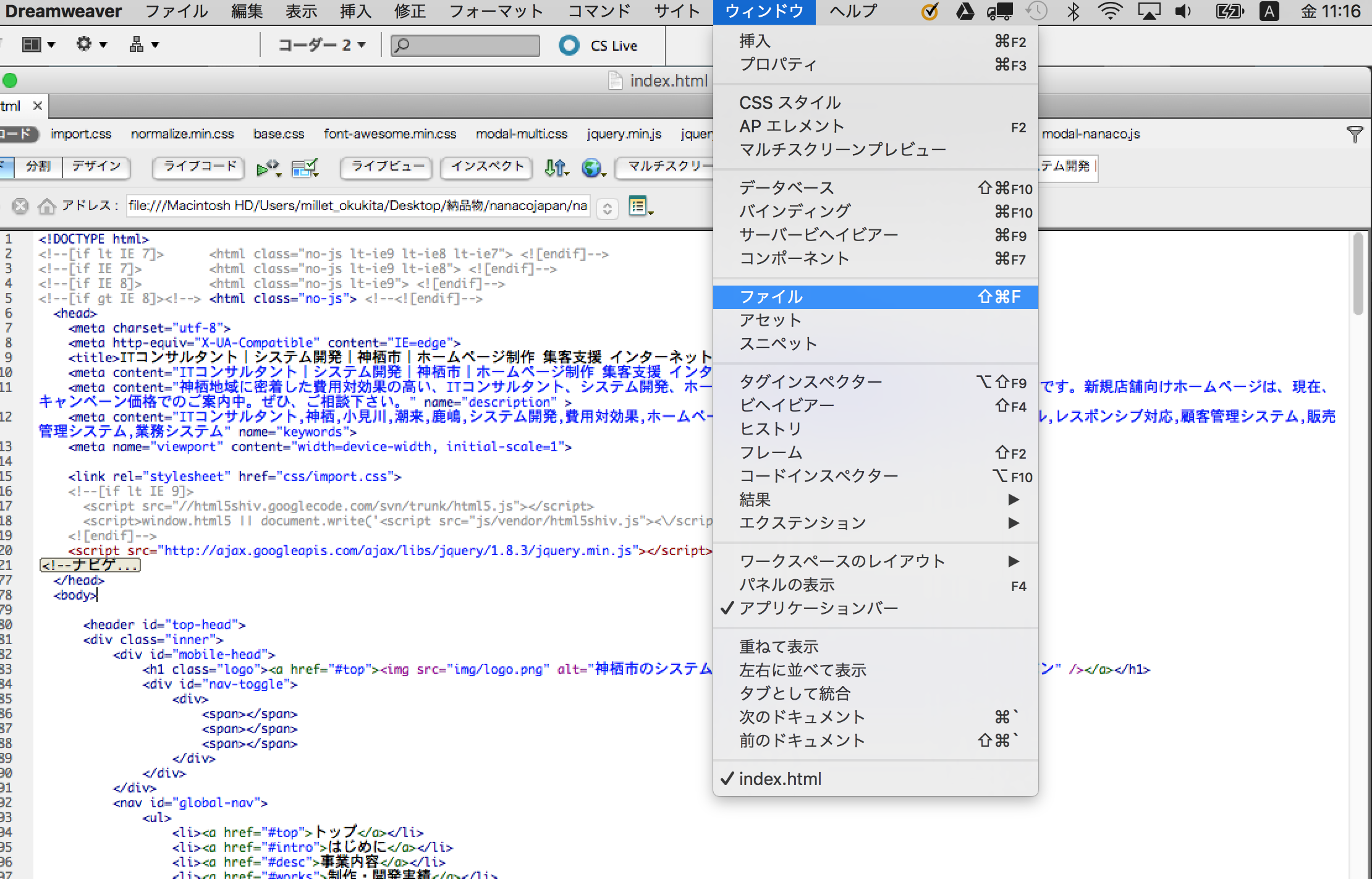The height and width of the screenshot is (879, 1372).
Task: Select the checked index.html window entry
Action: click(875, 779)
